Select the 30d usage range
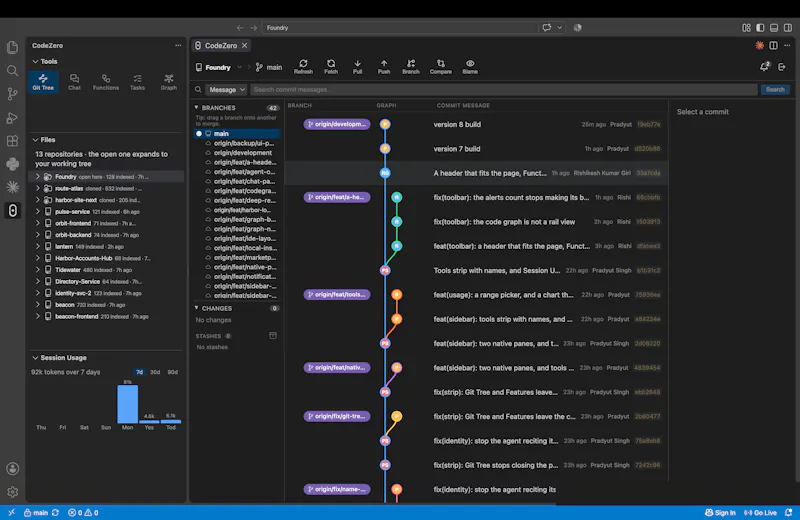 [x=155, y=372]
